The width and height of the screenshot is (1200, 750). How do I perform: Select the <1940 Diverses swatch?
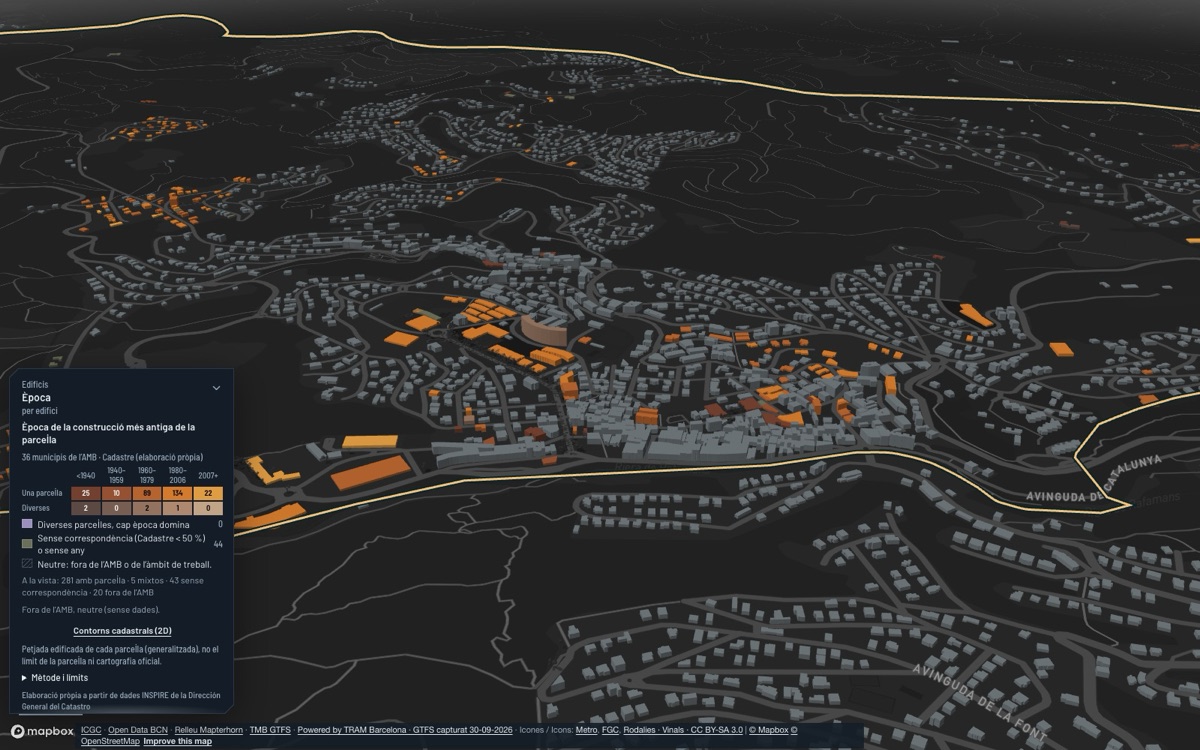click(x=86, y=508)
